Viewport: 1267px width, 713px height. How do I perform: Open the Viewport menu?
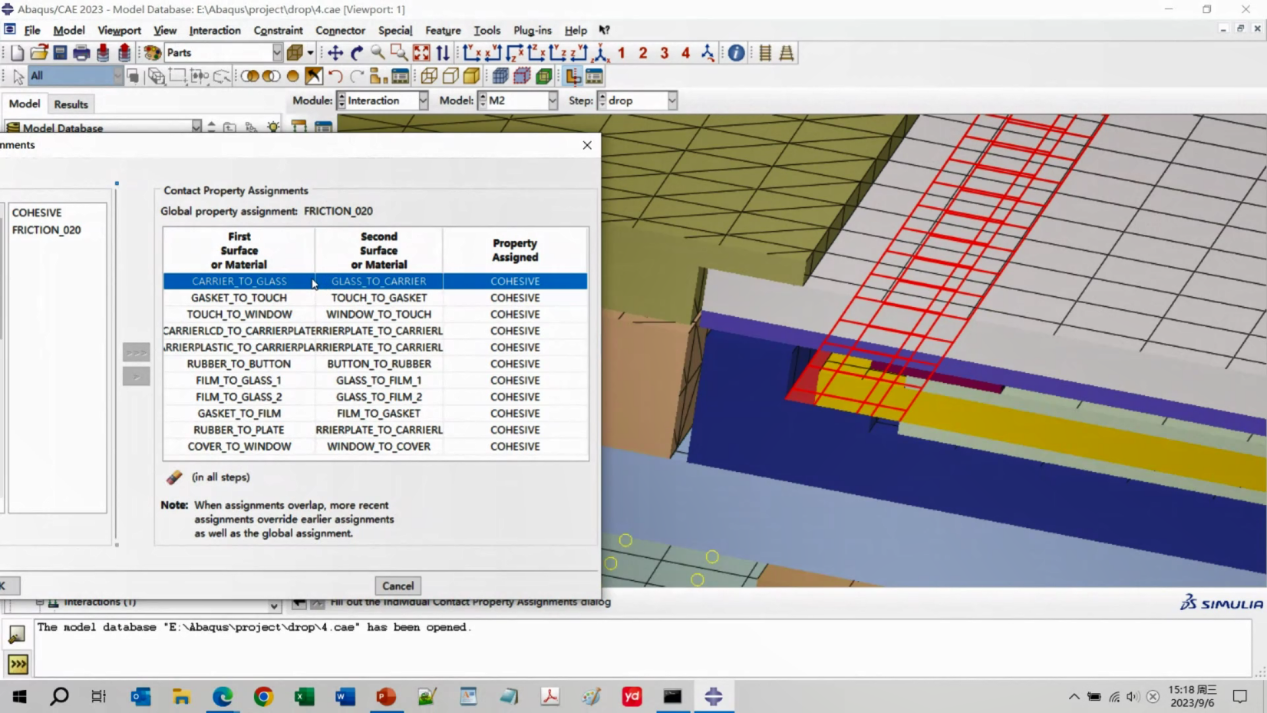(x=119, y=30)
